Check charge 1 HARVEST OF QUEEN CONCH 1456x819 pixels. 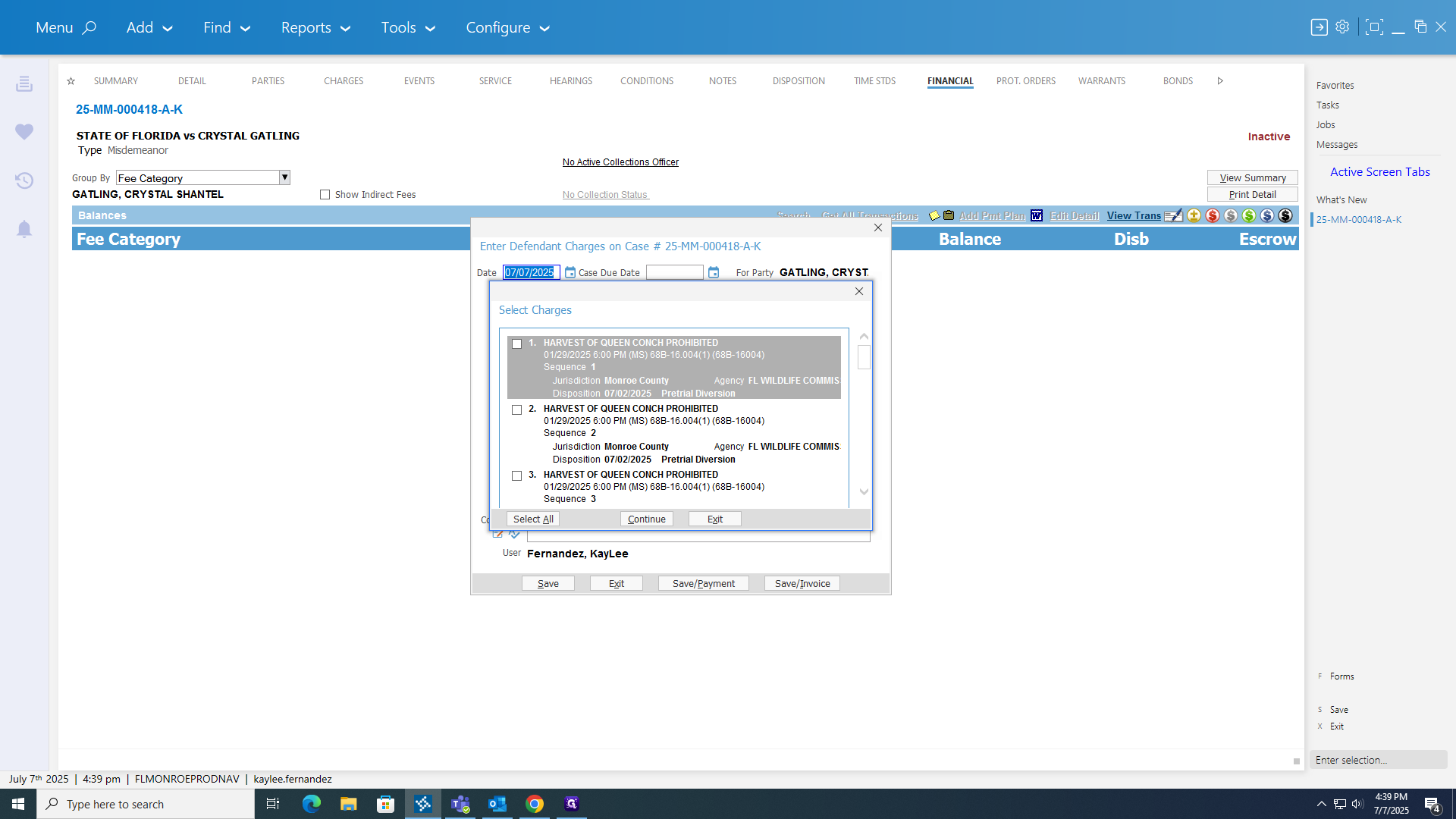tap(517, 344)
